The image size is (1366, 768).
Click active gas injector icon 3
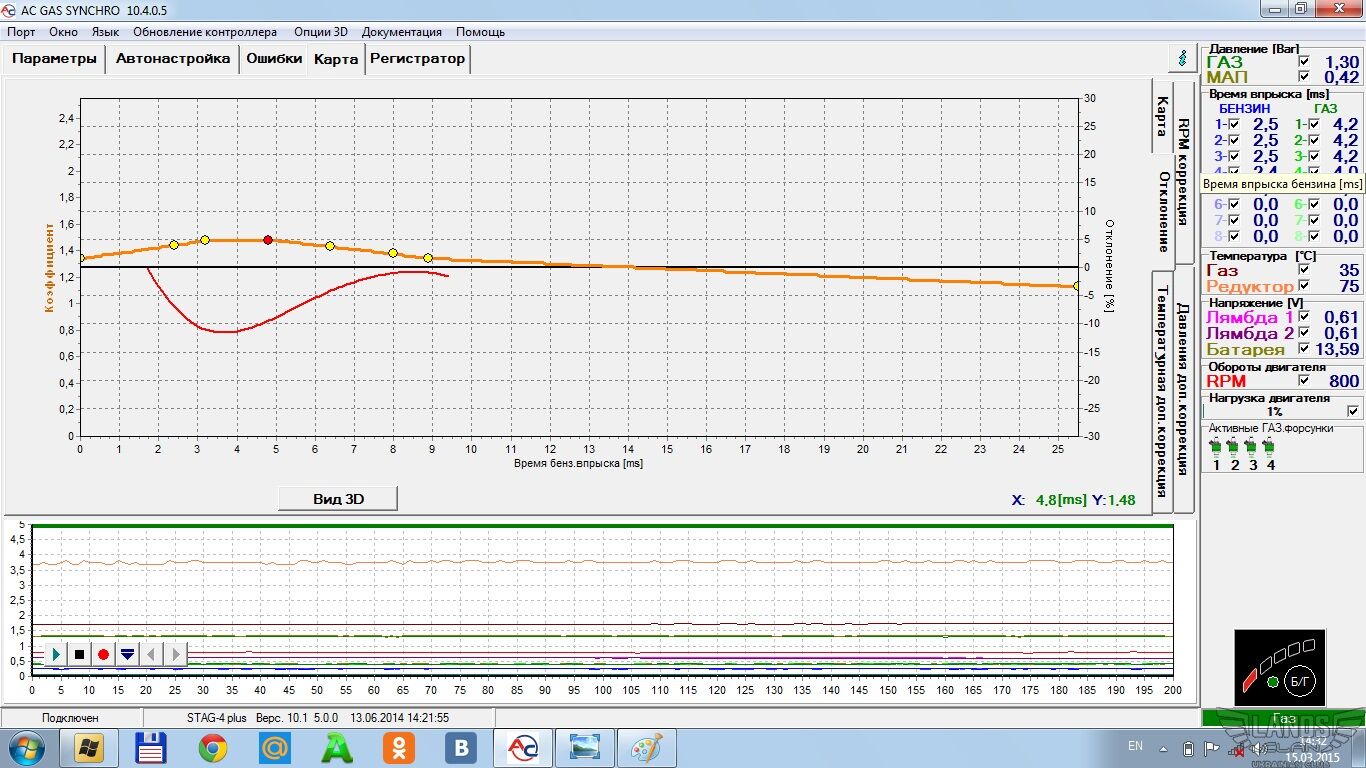pyautogui.click(x=1252, y=446)
